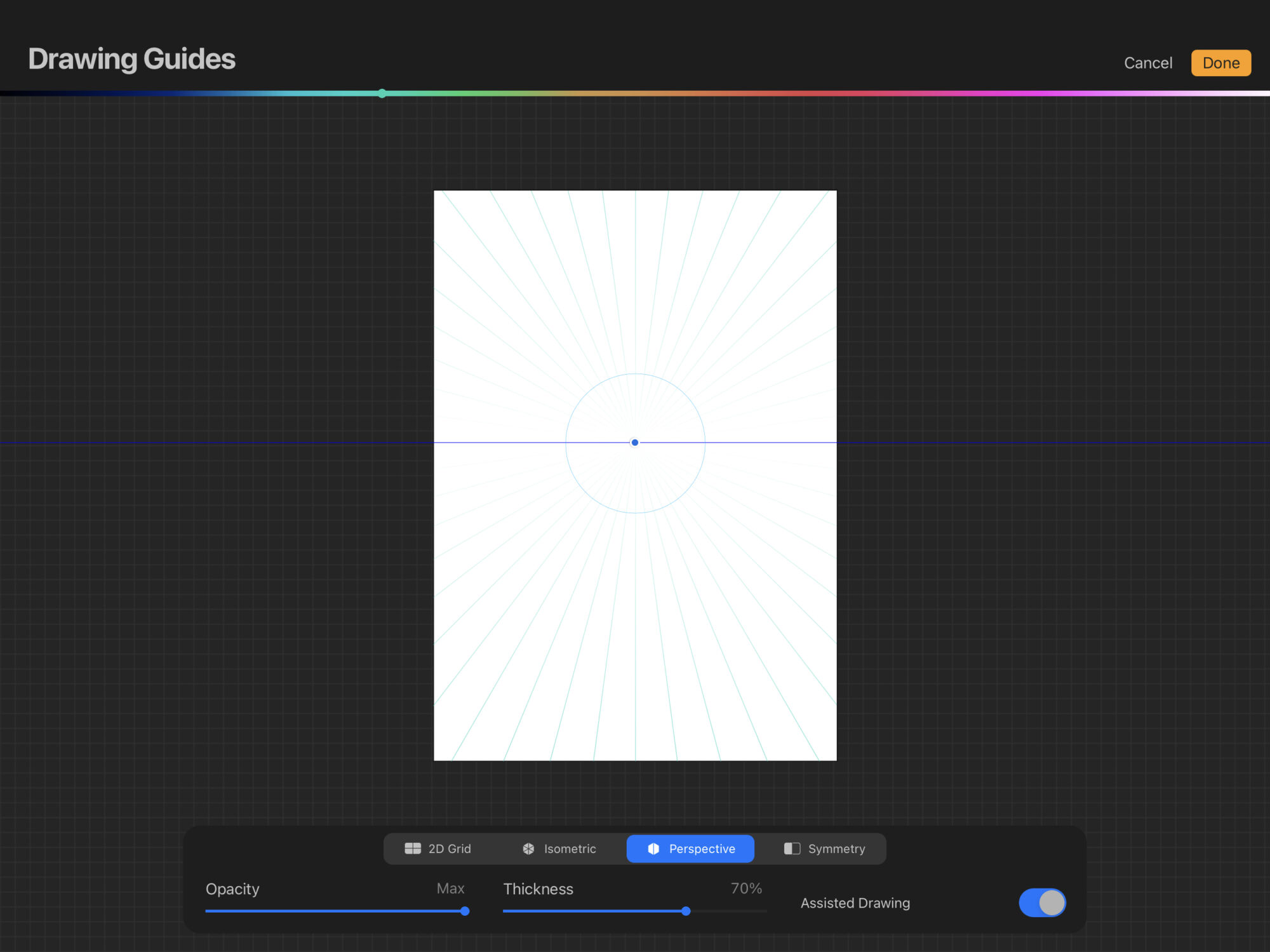
Task: Click the 2D Grid icon
Action: [x=413, y=848]
